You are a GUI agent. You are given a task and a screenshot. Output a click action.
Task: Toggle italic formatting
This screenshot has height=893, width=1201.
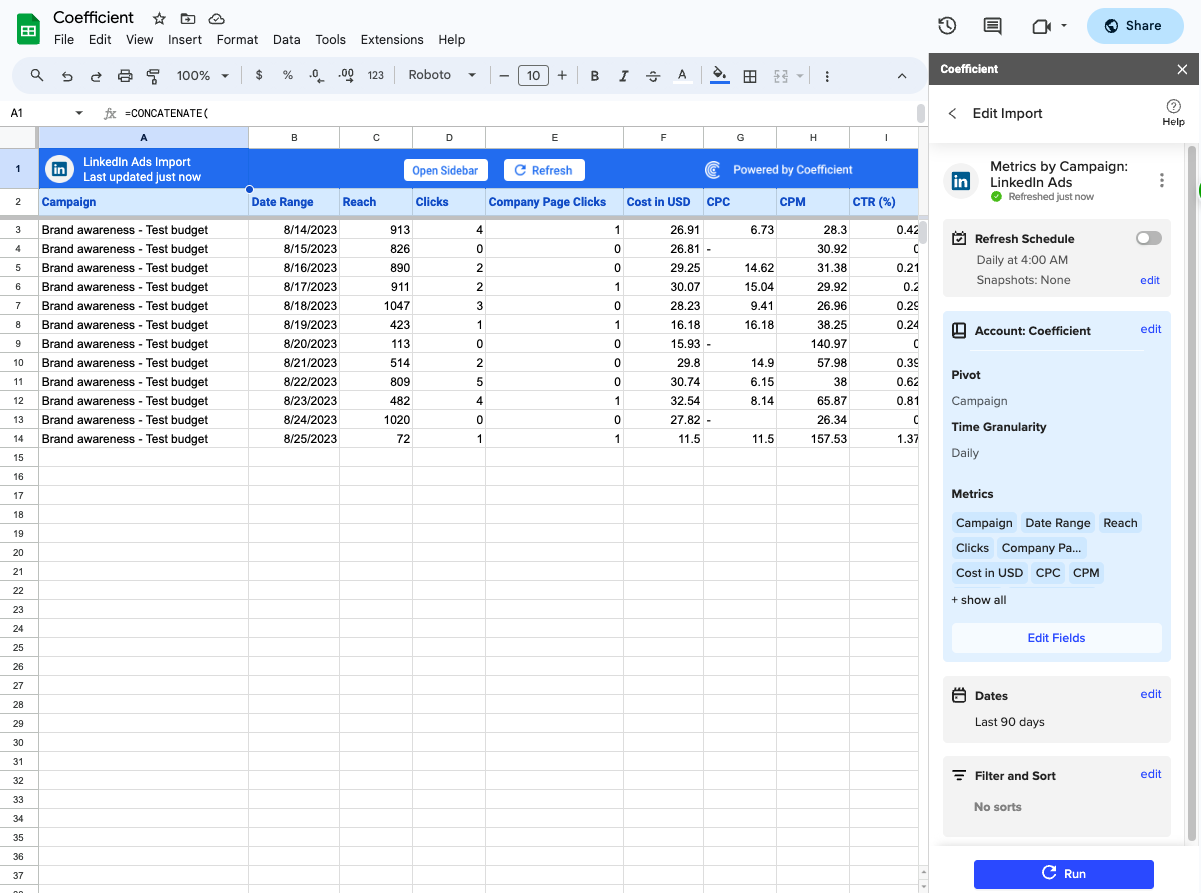pos(624,75)
